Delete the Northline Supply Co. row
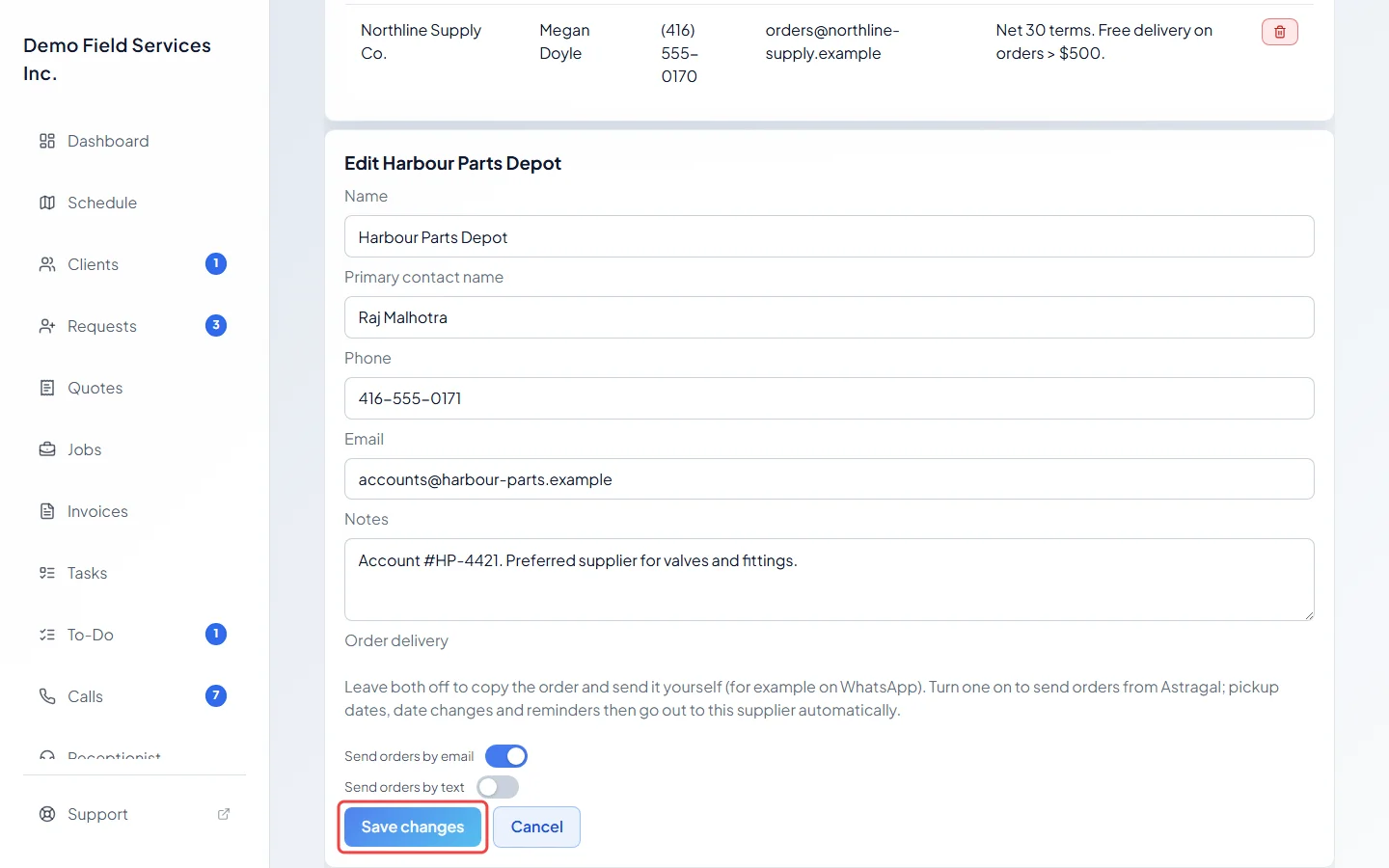Screen dimensions: 1389x868 1280,32
